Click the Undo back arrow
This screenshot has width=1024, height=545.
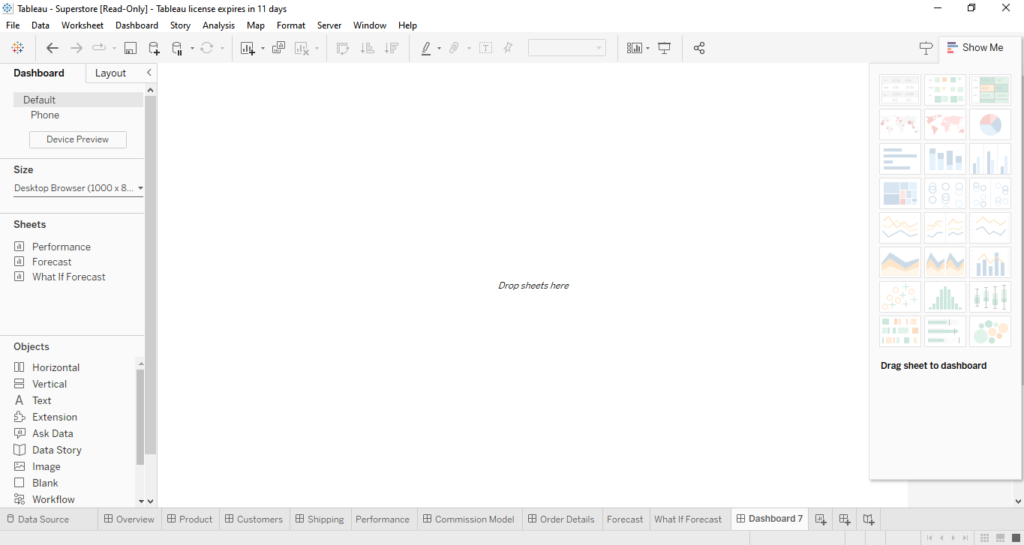(53, 48)
